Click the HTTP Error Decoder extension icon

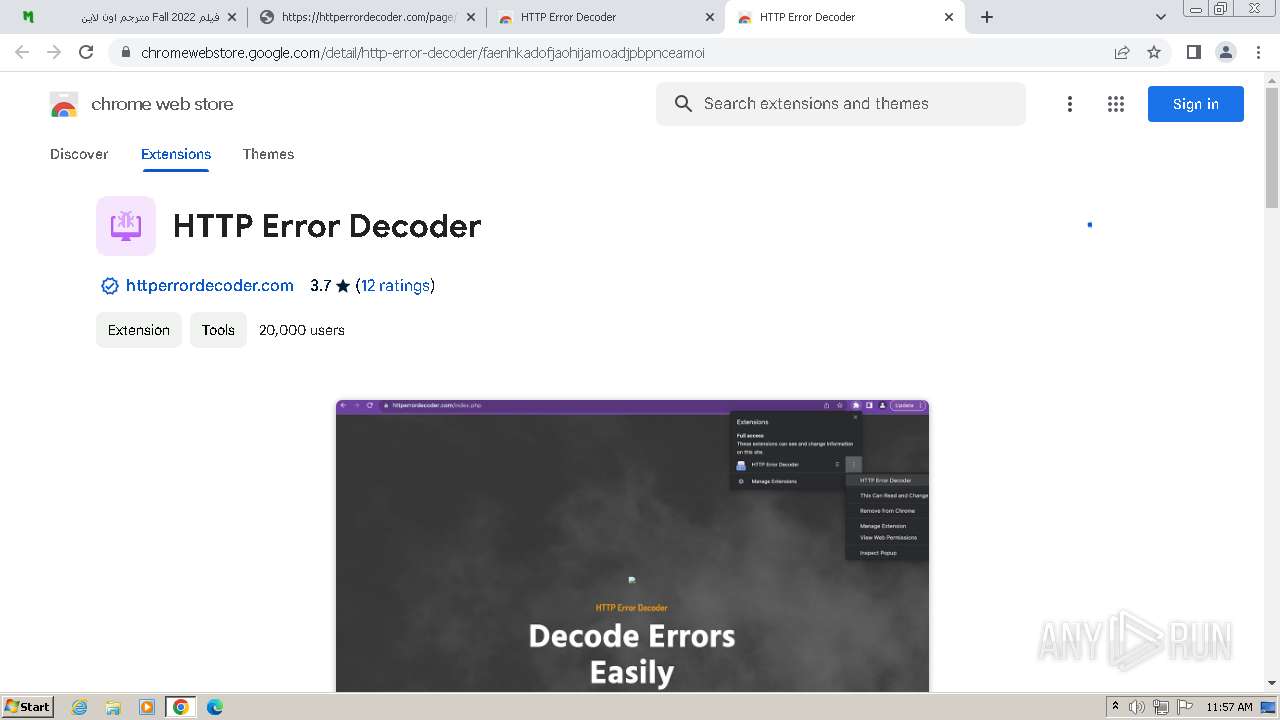click(126, 226)
